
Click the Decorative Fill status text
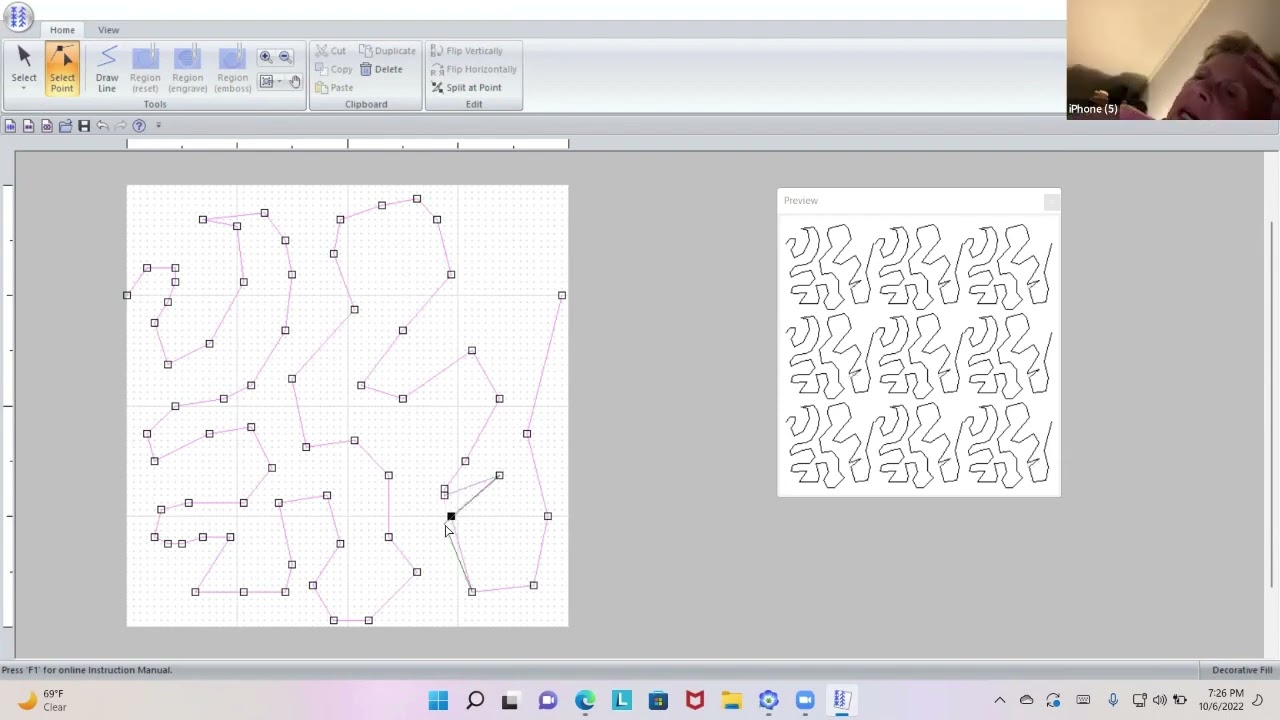(x=1242, y=670)
